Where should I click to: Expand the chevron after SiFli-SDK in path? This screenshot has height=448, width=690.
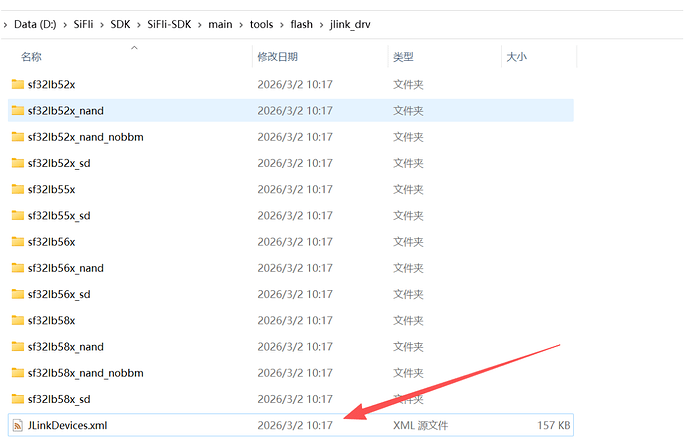pyautogui.click(x=200, y=25)
